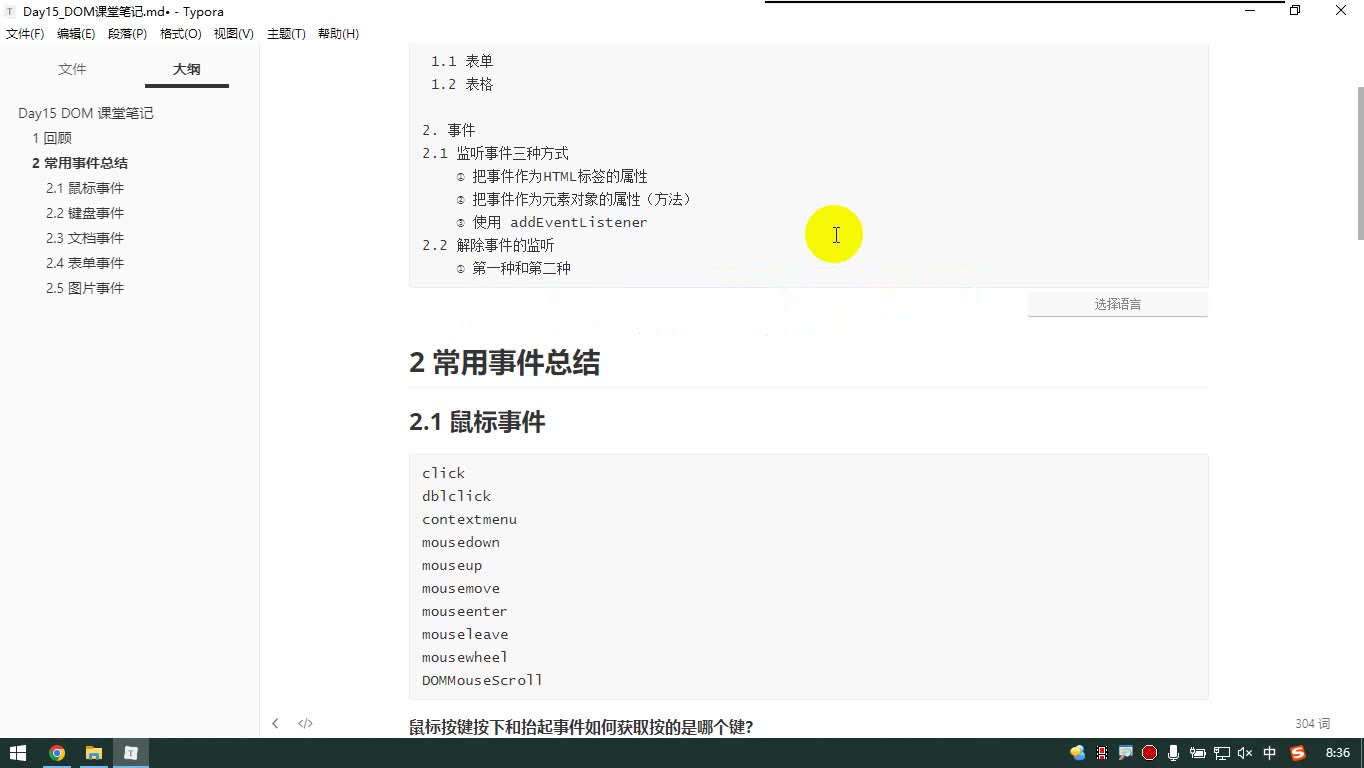1364x768 pixels.
Task: Open the 编辑(E) menu
Action: pos(76,34)
